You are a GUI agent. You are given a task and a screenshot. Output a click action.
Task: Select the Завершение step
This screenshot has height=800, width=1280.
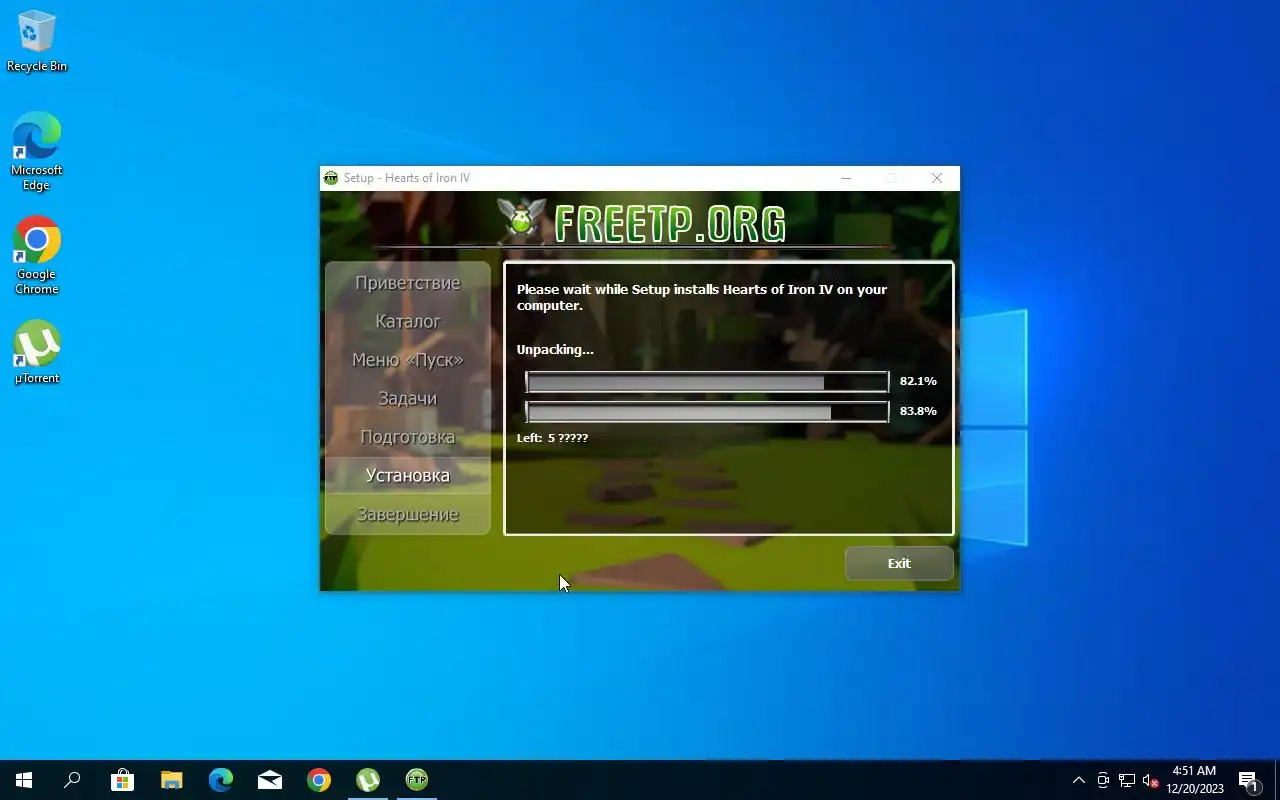(x=408, y=514)
